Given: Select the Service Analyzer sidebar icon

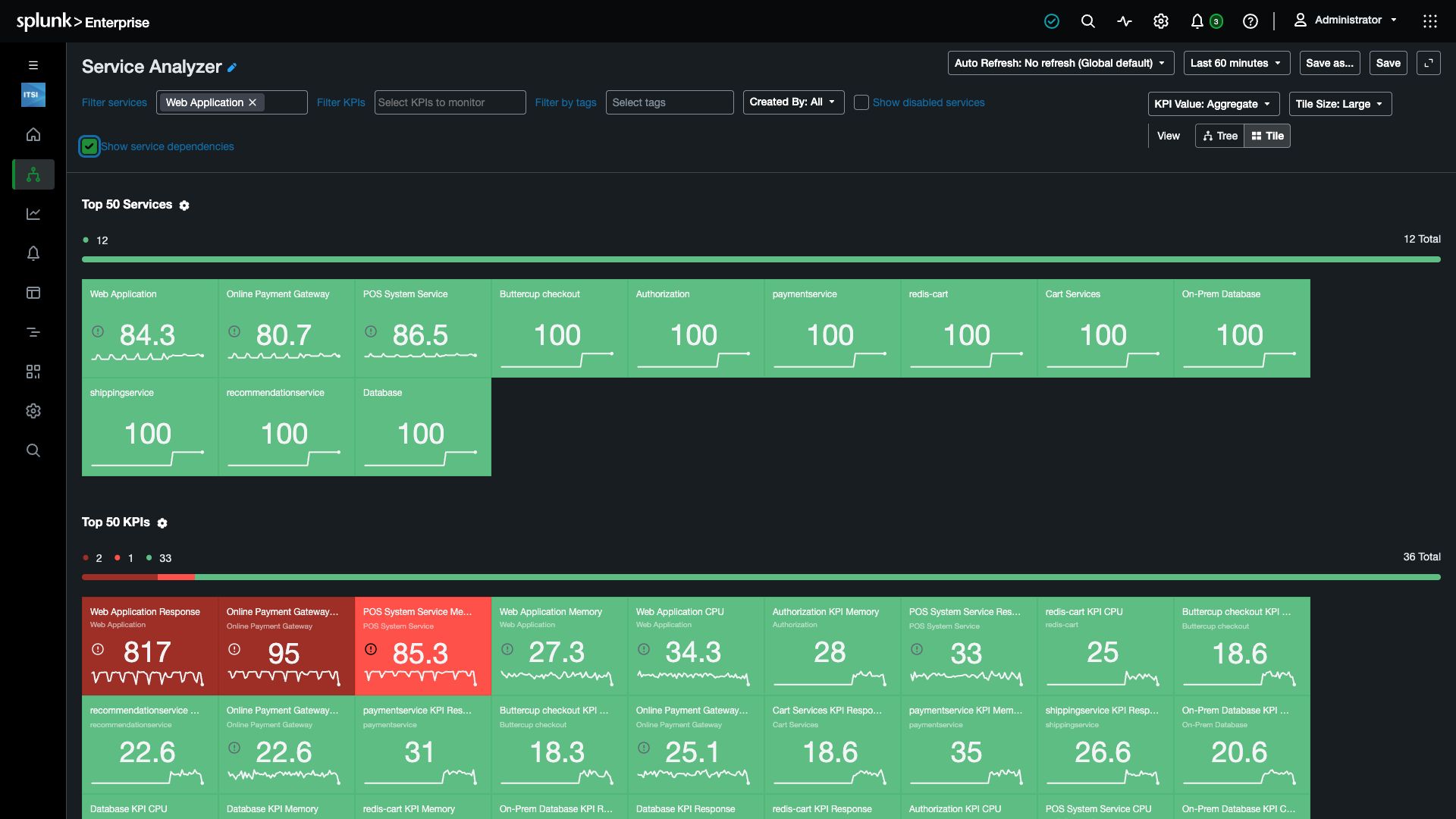Looking at the screenshot, I should click(33, 174).
